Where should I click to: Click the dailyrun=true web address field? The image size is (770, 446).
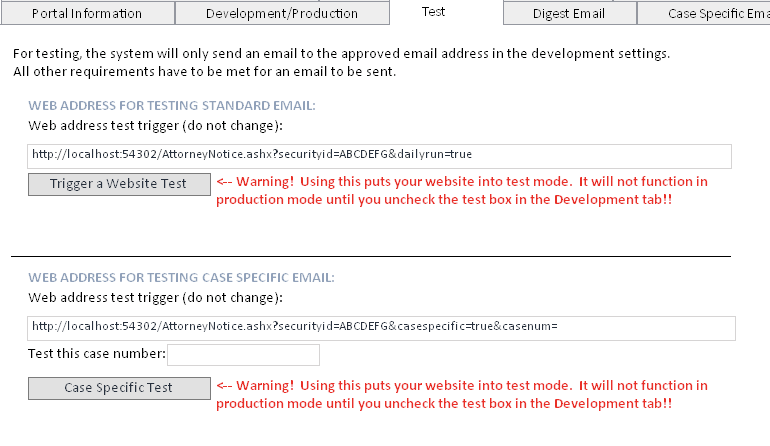coord(380,155)
